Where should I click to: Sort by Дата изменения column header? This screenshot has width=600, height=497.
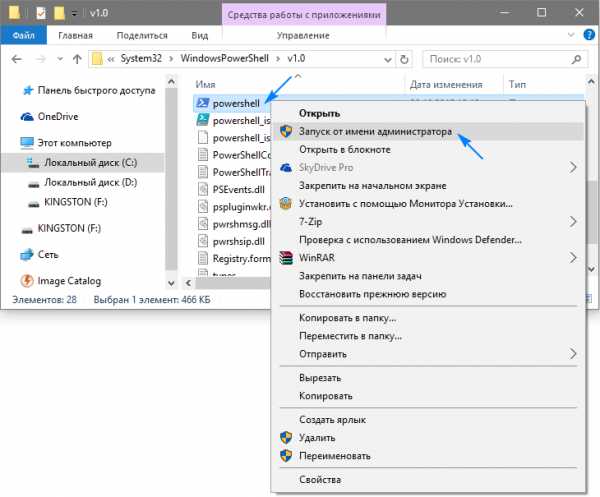pos(446,84)
